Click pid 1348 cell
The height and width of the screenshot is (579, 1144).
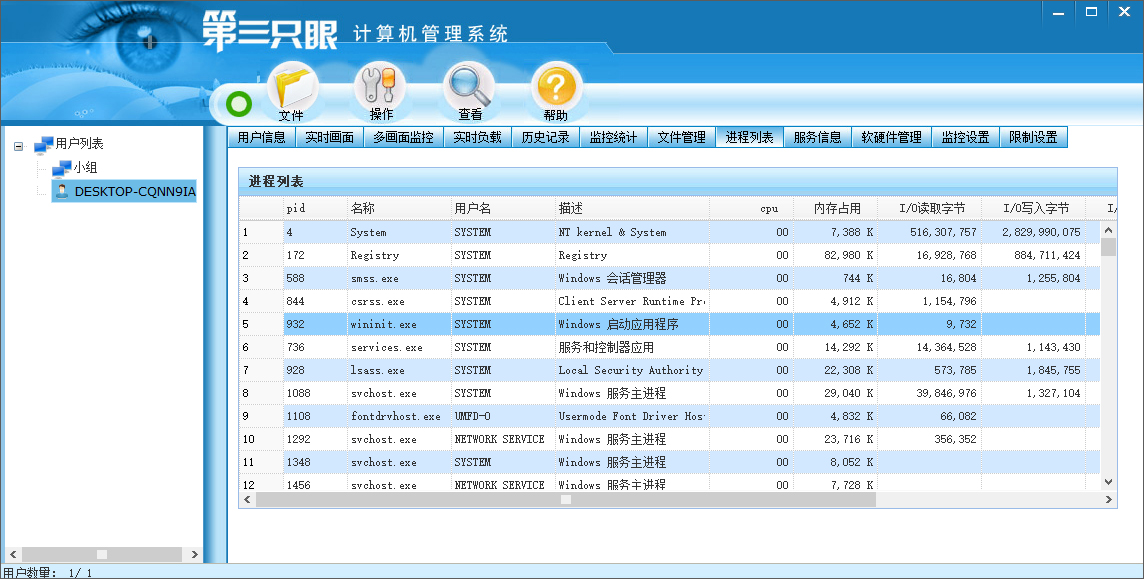point(315,462)
